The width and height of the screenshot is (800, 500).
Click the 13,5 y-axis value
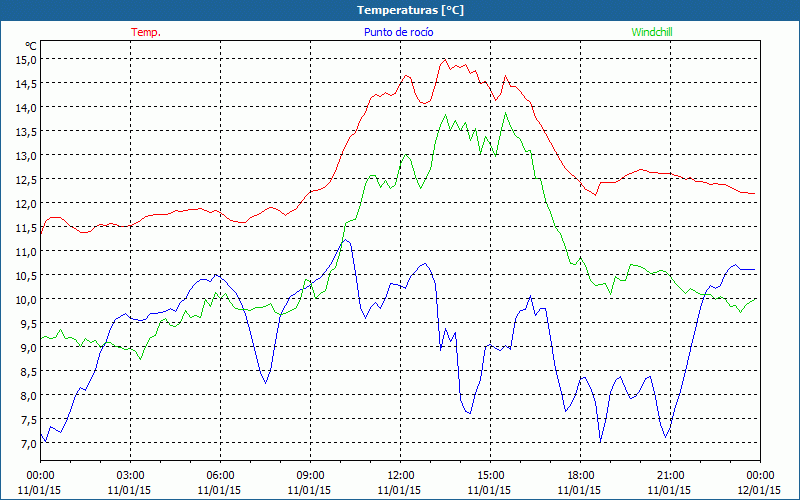tap(26, 132)
